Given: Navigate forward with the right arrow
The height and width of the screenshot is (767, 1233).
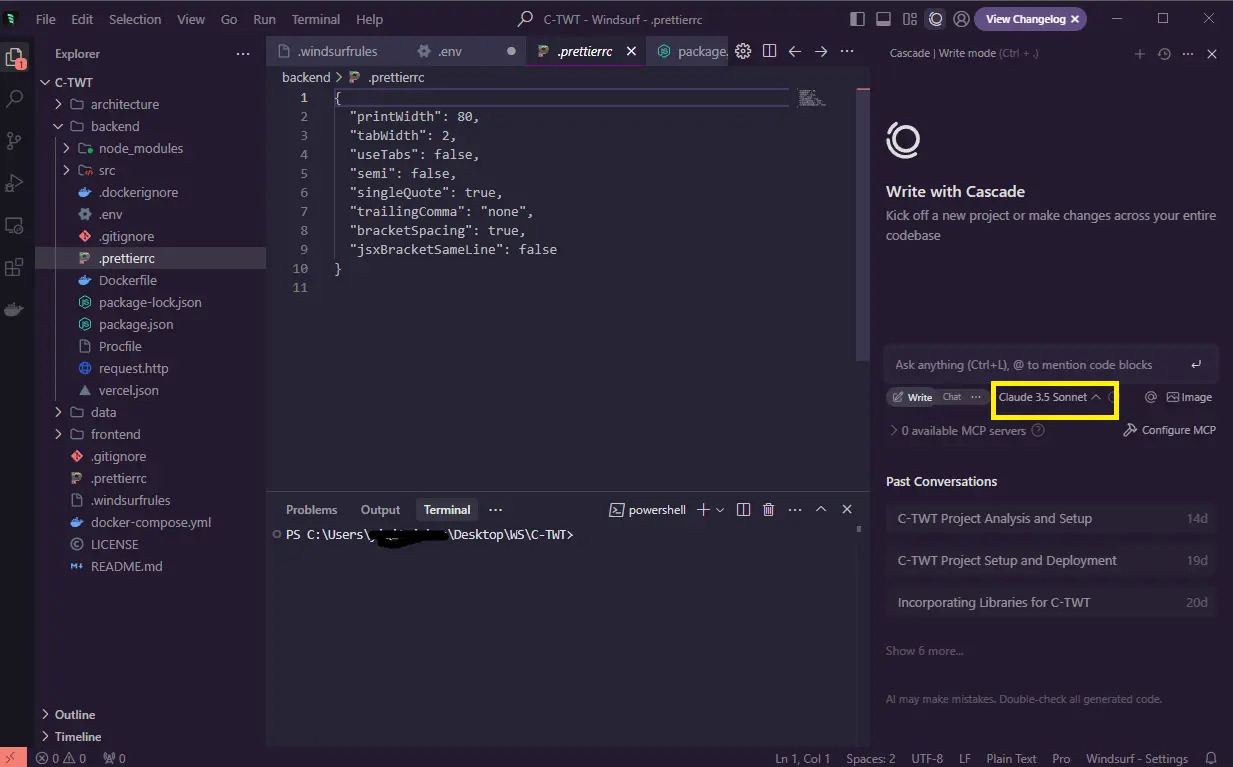Looking at the screenshot, I should click(821, 51).
